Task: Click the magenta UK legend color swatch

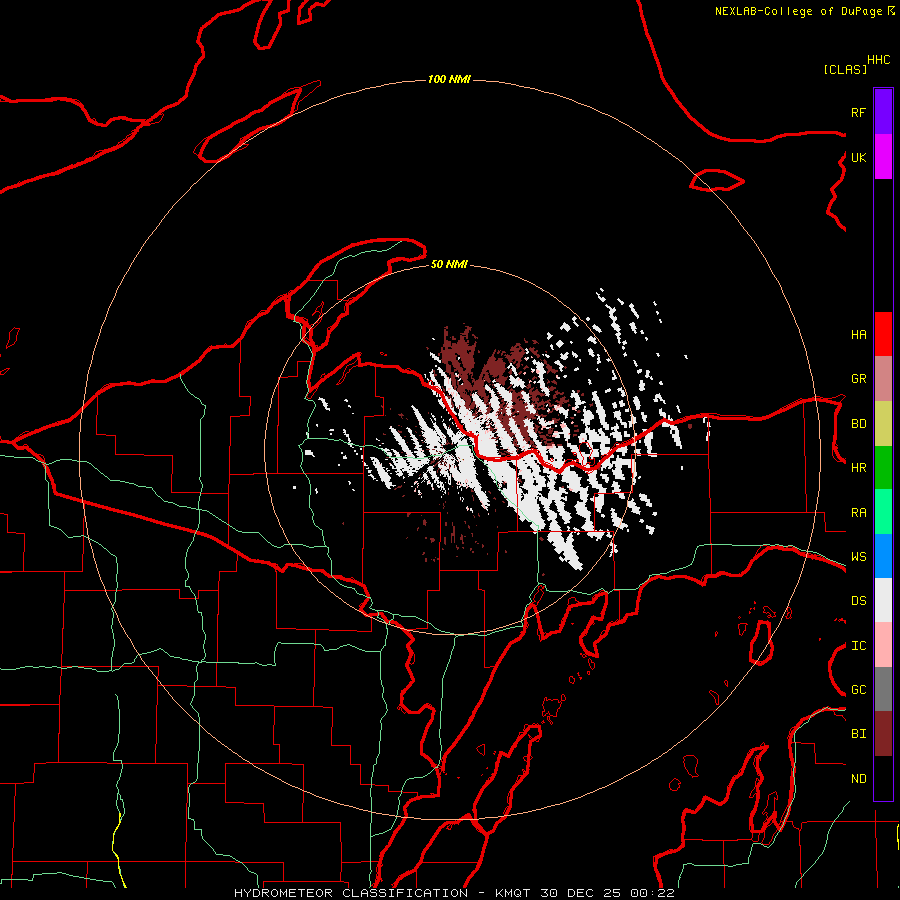Action: (883, 157)
